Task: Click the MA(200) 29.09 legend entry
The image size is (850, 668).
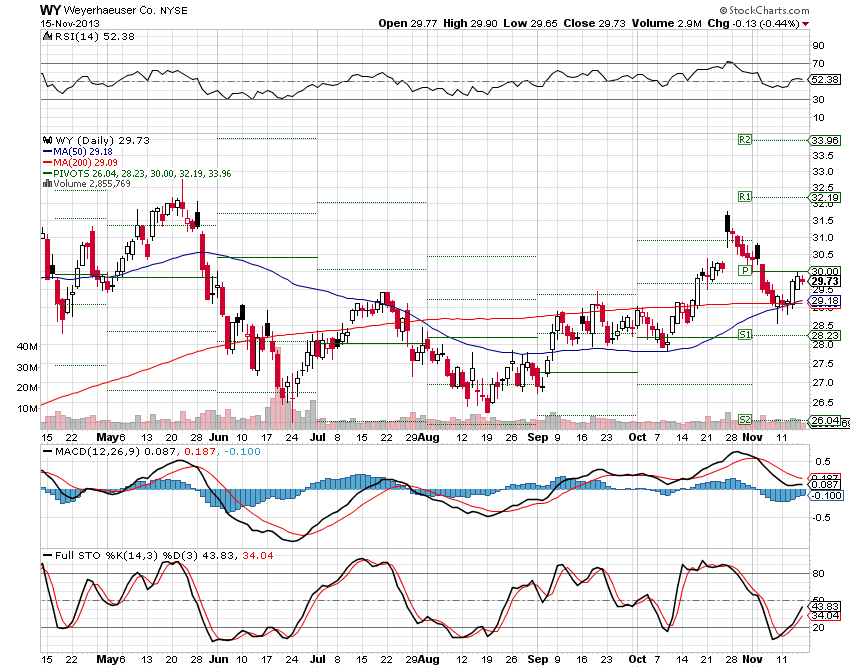Action: 85,163
